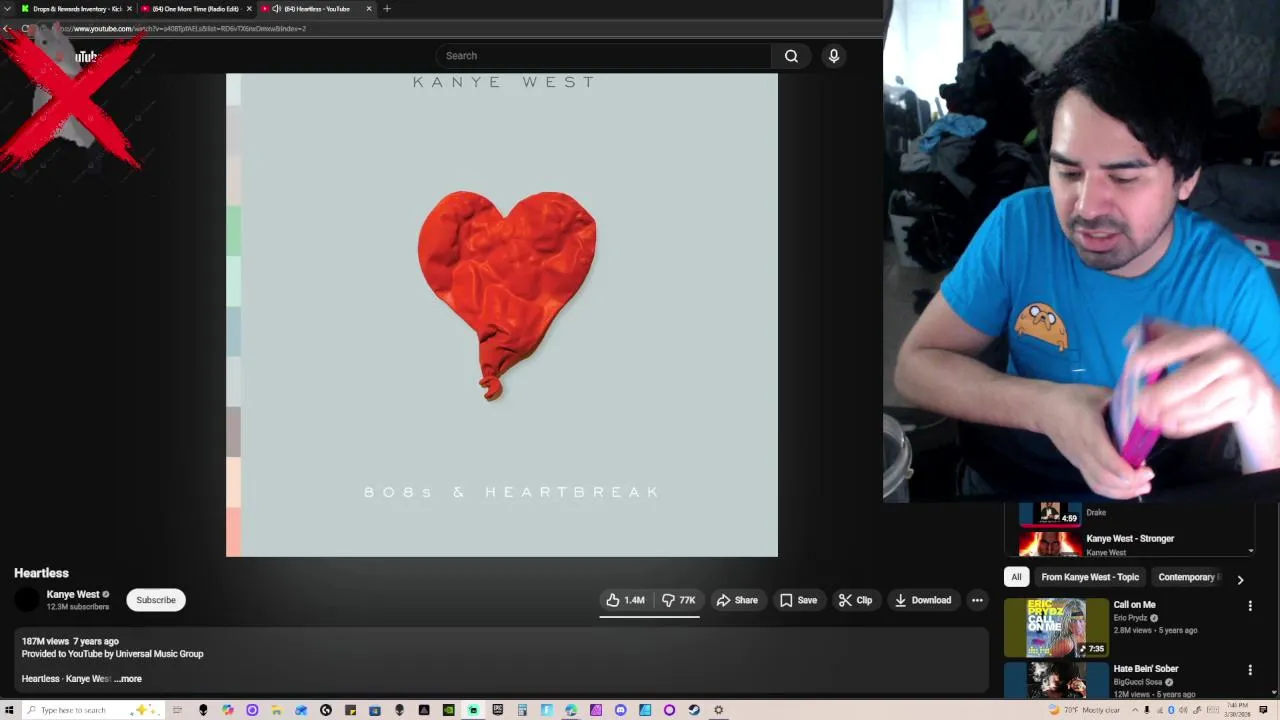Open the tab search dropdown arrow
This screenshot has height=720, width=1280.
click(8, 9)
